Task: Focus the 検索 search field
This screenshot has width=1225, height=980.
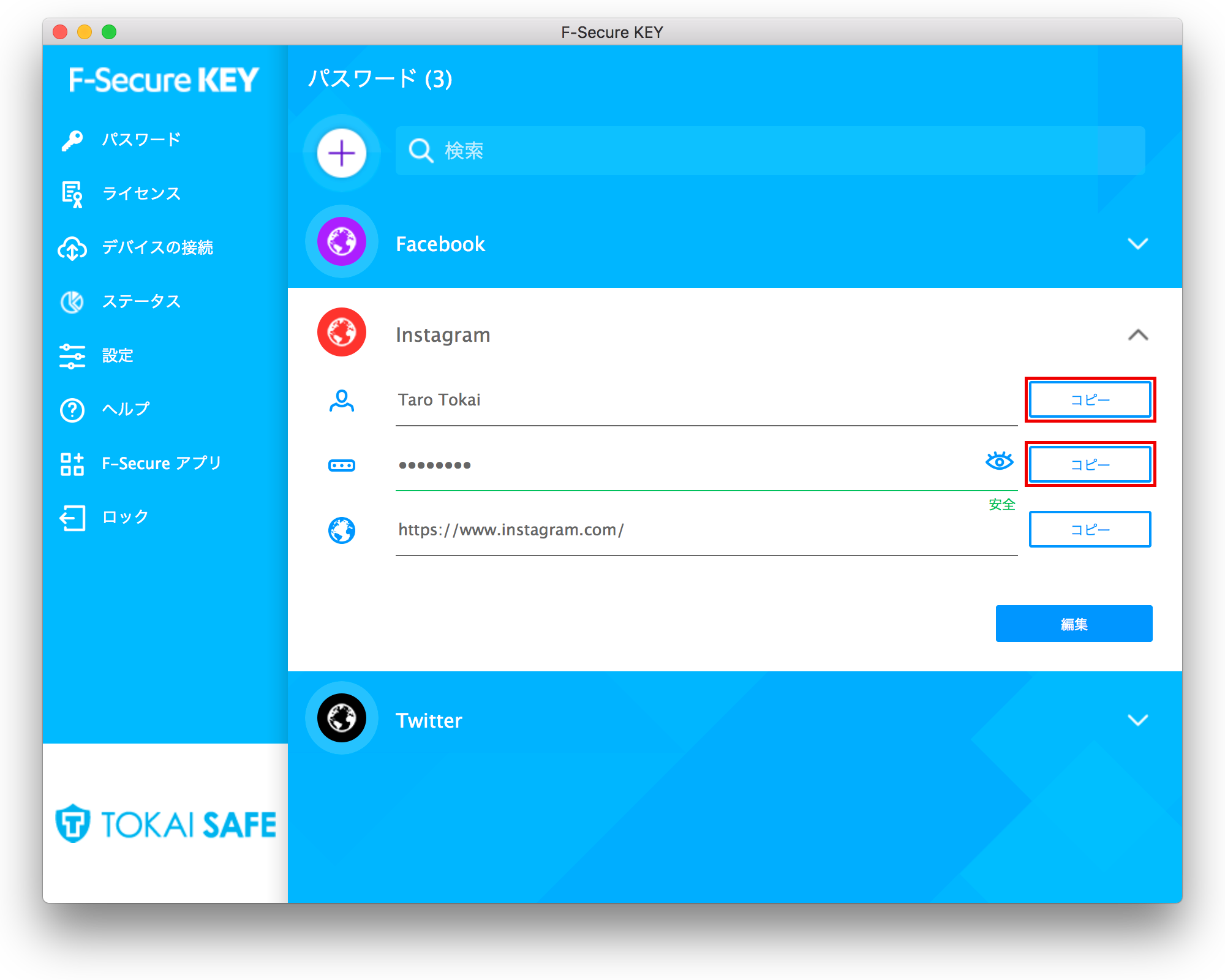Action: 770,151
